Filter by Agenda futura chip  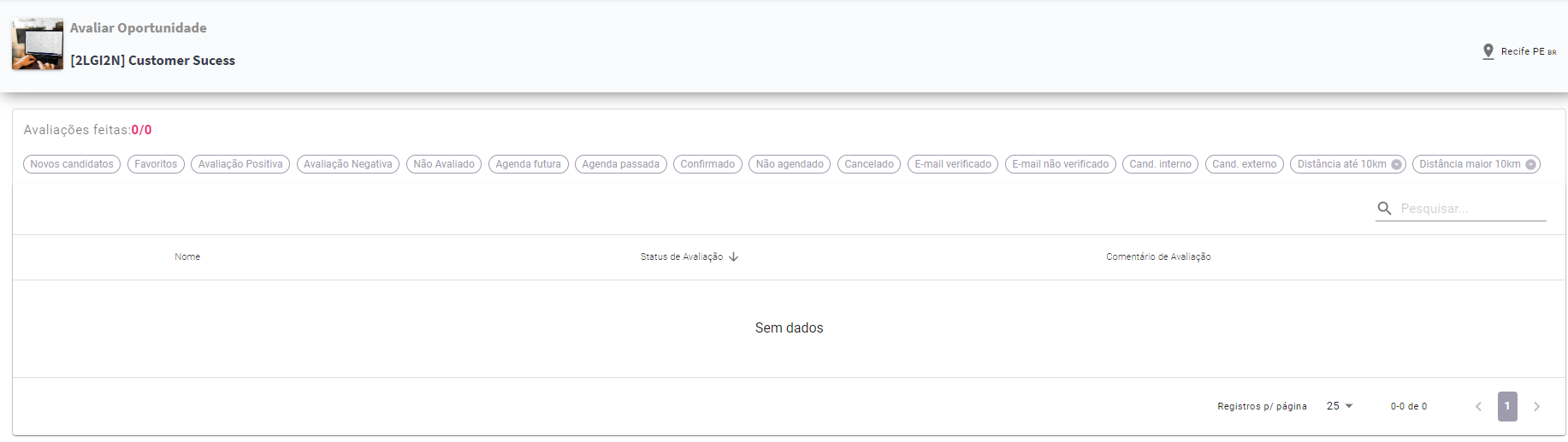click(528, 164)
